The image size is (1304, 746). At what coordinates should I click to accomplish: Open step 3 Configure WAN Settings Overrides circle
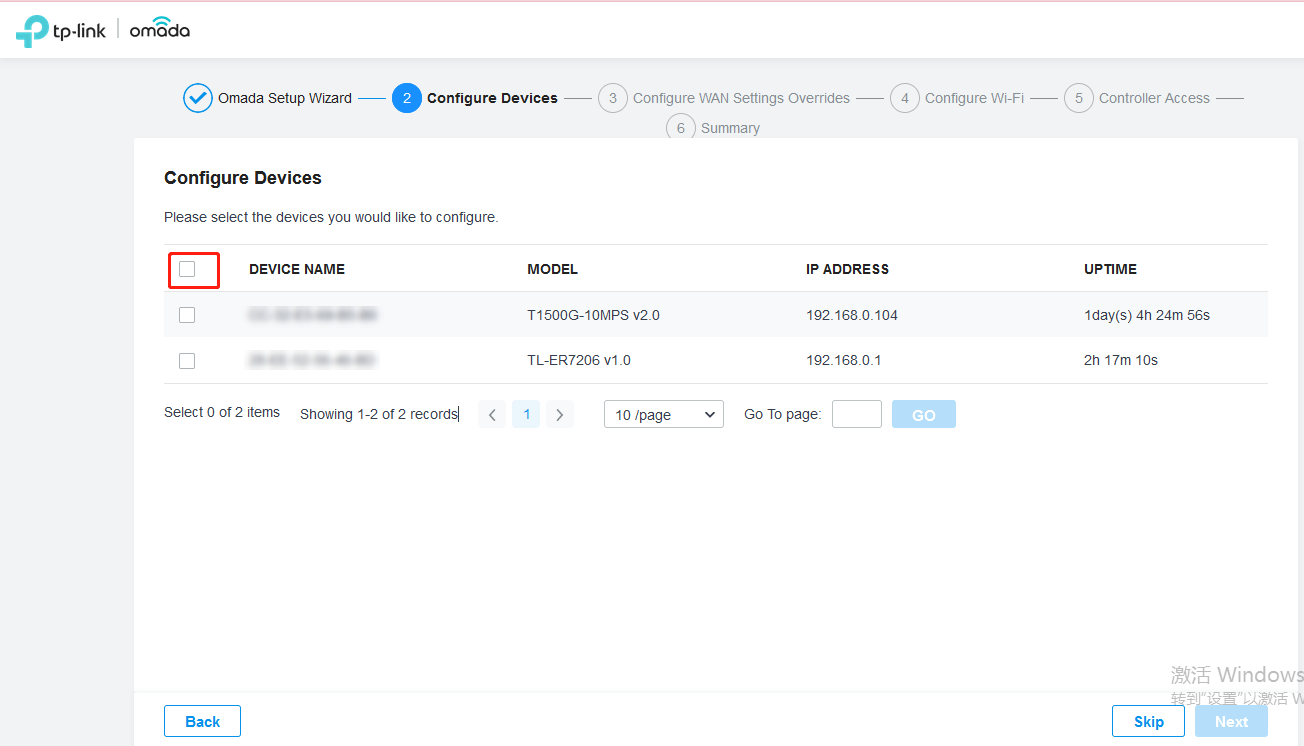613,98
